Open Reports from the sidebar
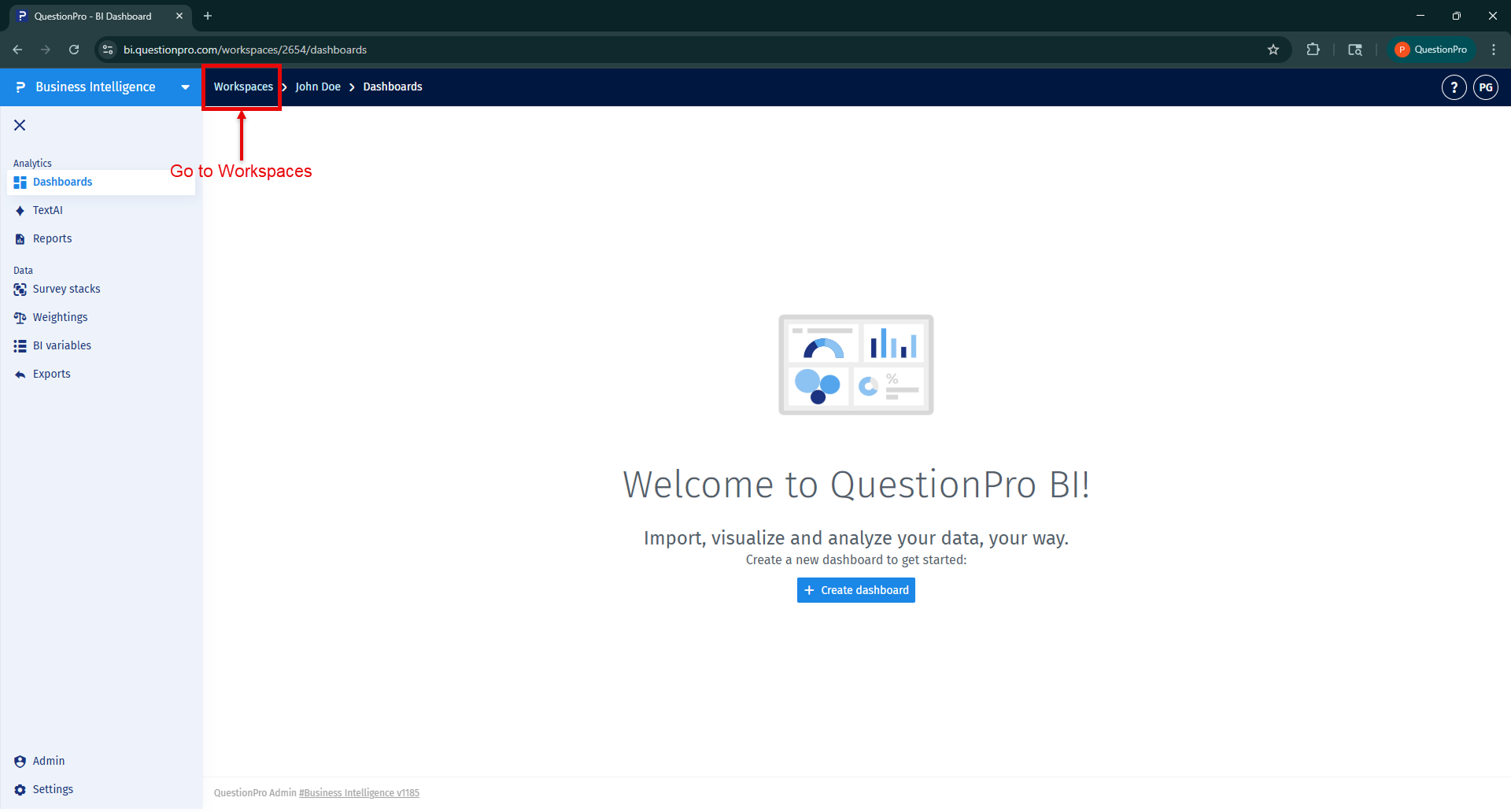This screenshot has height=812, width=1511. pos(102,239)
